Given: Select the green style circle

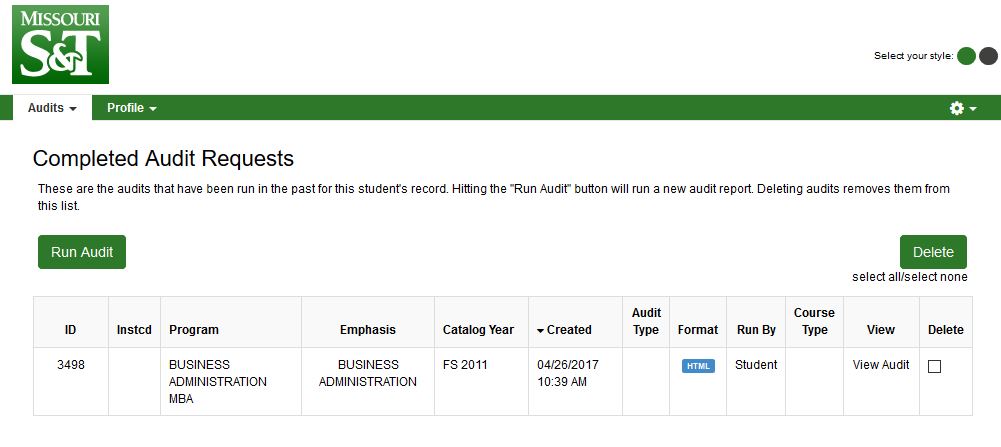Looking at the screenshot, I should [x=967, y=56].
